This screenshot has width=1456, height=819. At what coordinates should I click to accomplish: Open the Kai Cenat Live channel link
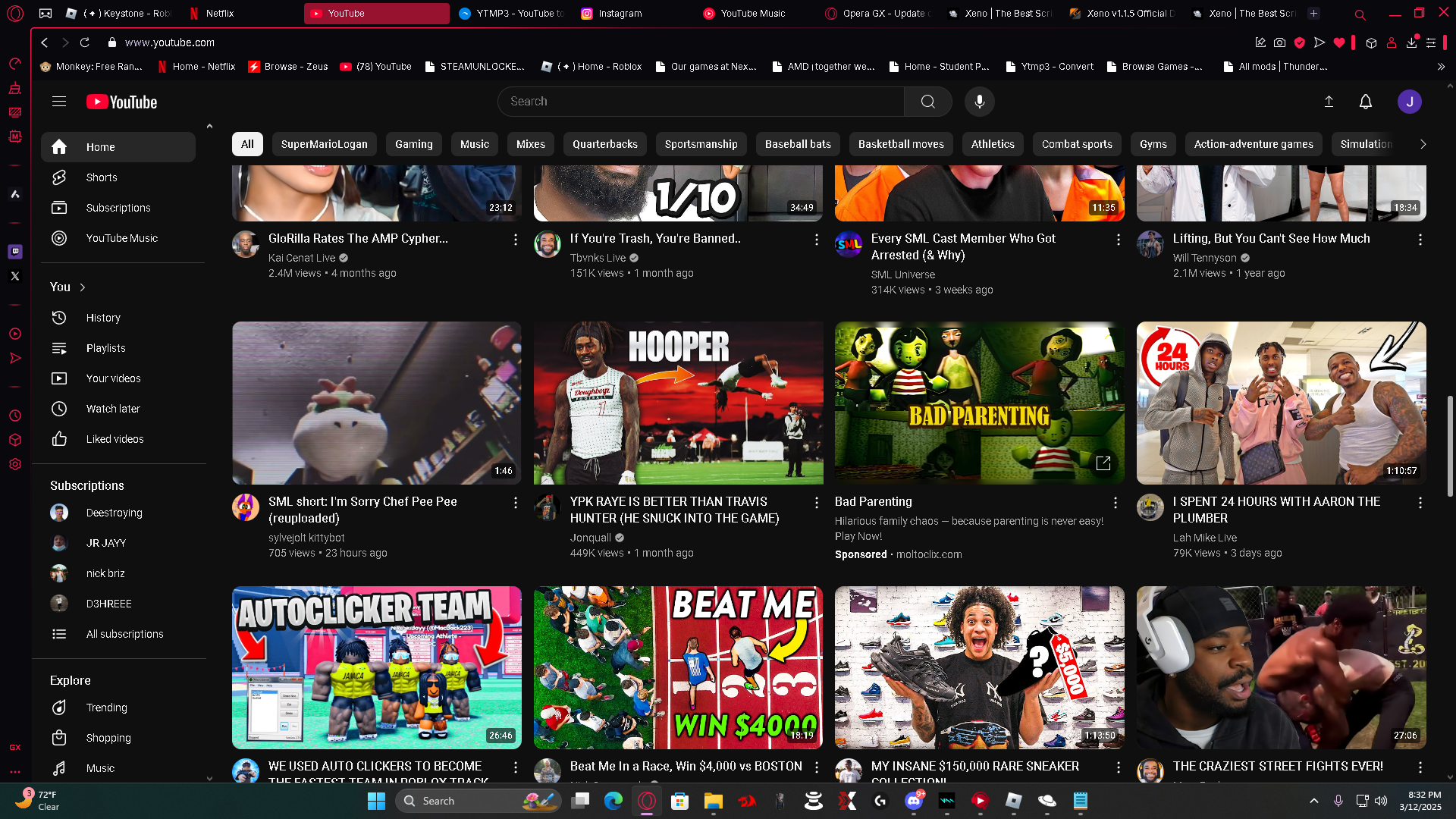(302, 258)
